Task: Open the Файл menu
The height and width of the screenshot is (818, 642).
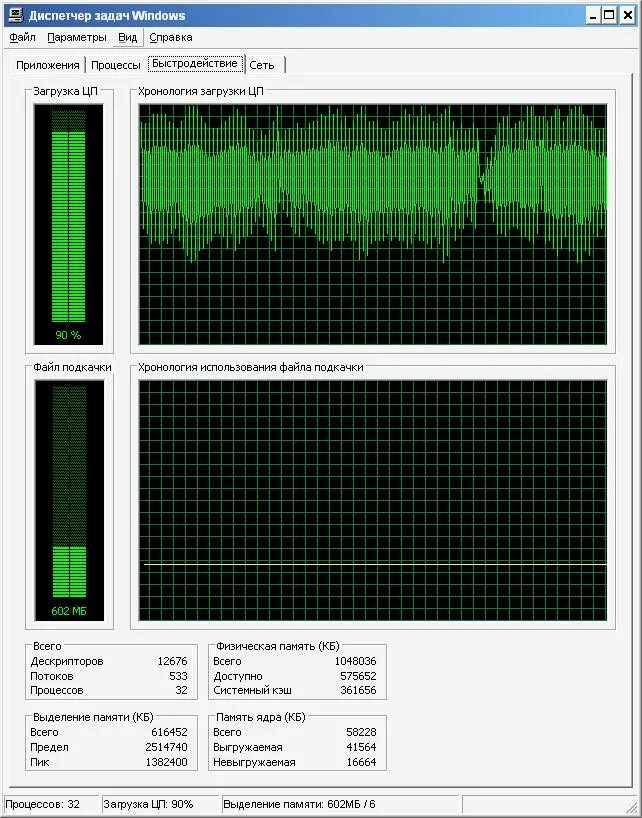Action: point(22,38)
